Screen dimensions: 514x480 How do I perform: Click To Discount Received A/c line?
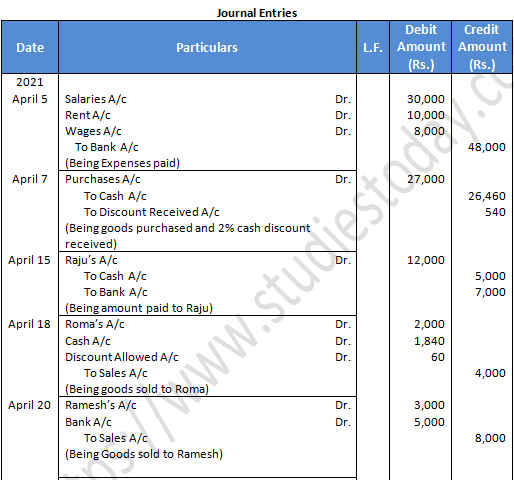click(151, 212)
